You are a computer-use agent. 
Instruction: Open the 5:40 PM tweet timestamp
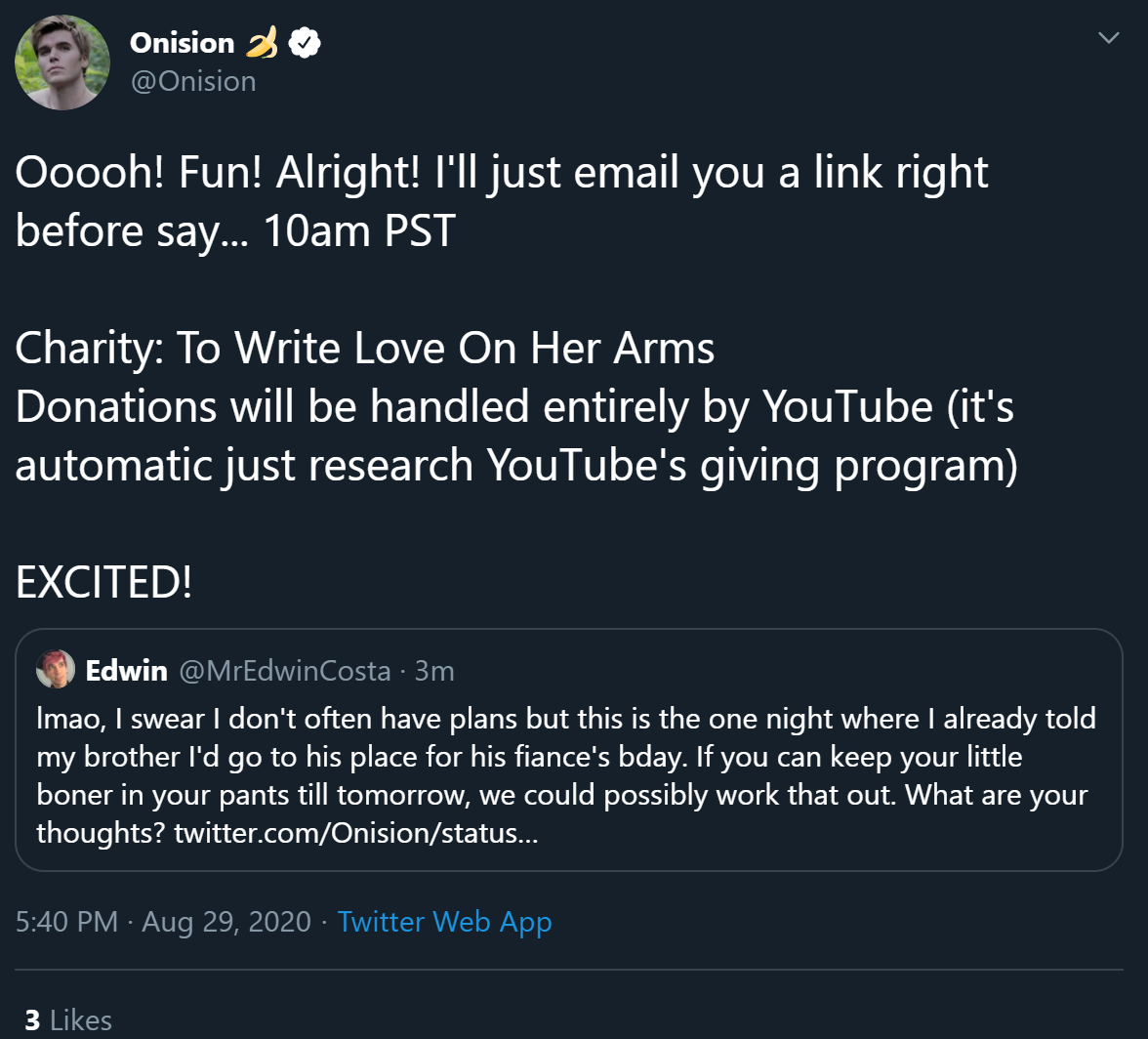pos(66,921)
